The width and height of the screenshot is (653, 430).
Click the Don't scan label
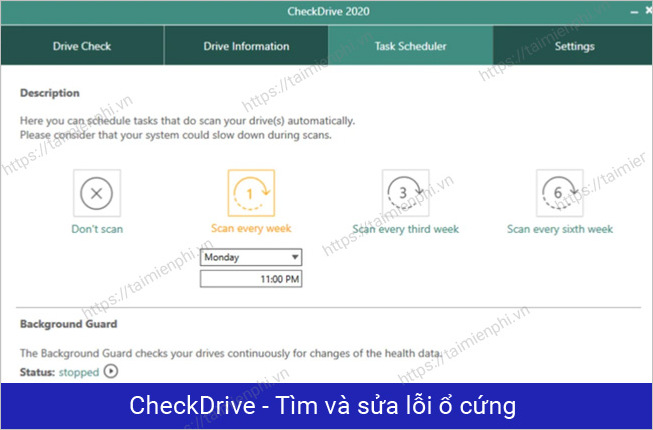[x=97, y=229]
